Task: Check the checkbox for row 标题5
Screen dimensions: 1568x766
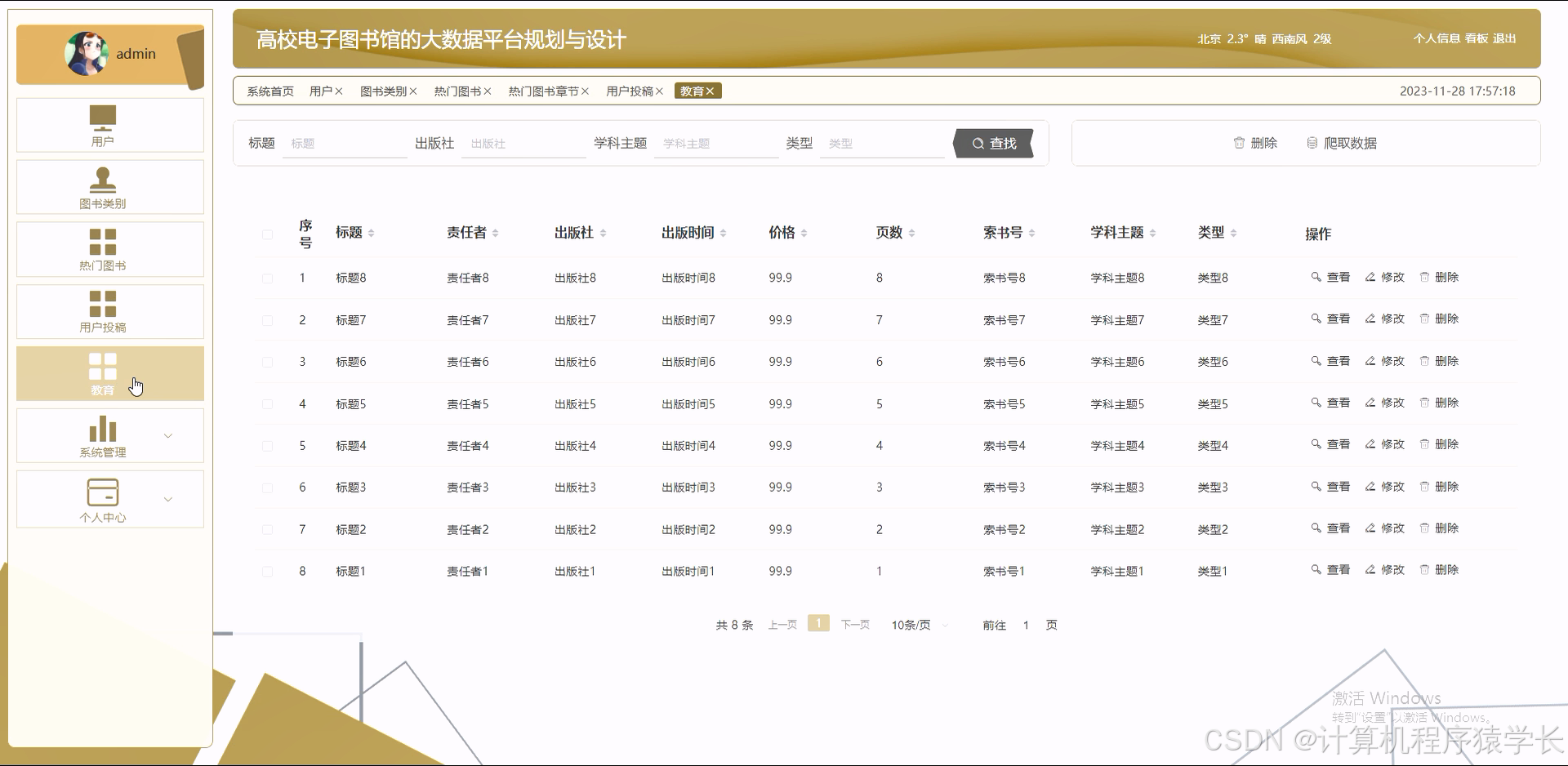Action: tap(267, 404)
